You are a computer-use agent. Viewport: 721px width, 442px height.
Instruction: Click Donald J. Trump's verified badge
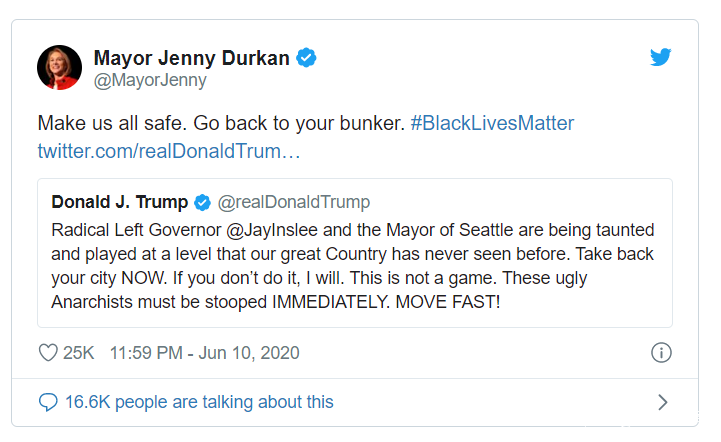pyautogui.click(x=202, y=203)
